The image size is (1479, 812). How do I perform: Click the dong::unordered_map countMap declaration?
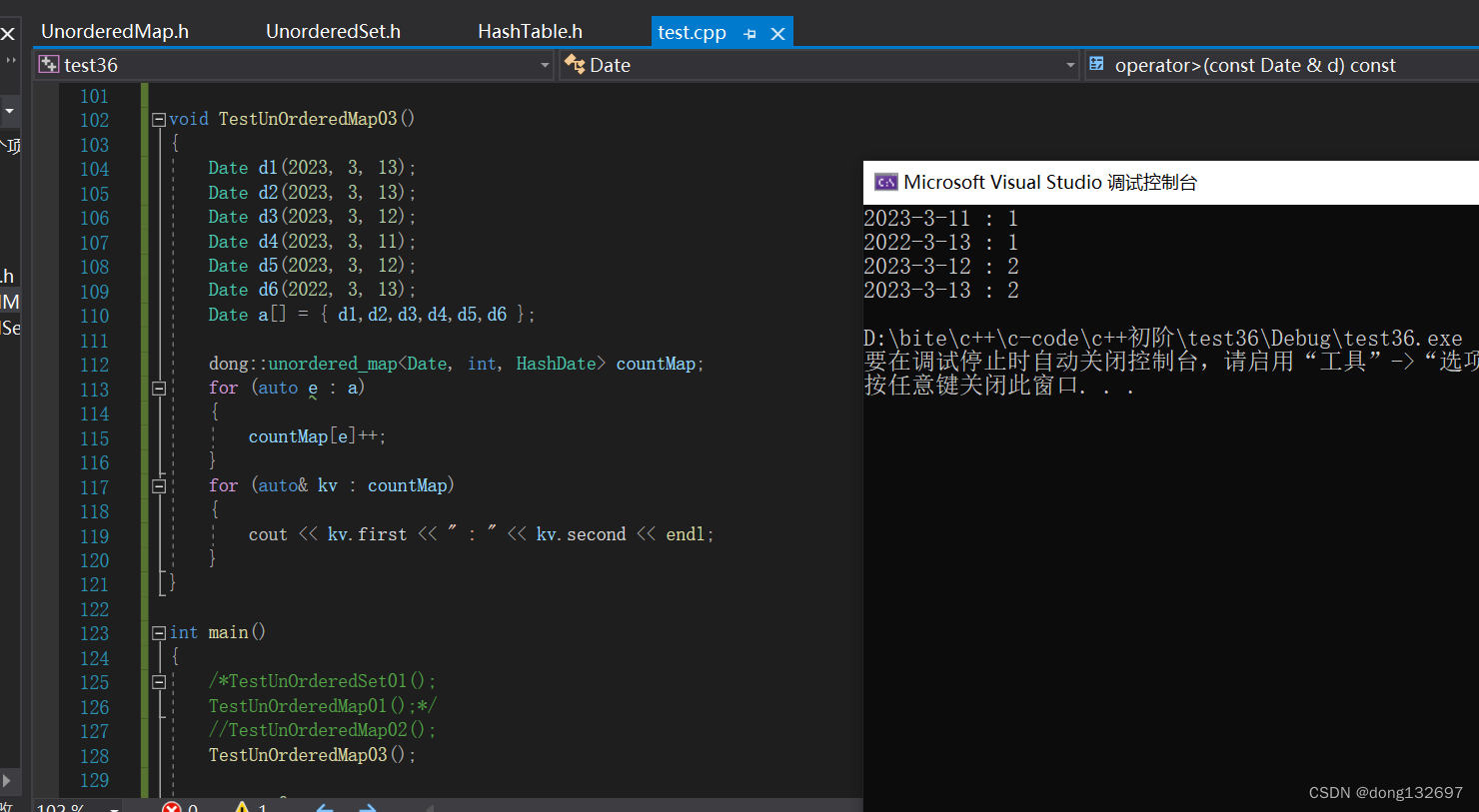point(457,364)
